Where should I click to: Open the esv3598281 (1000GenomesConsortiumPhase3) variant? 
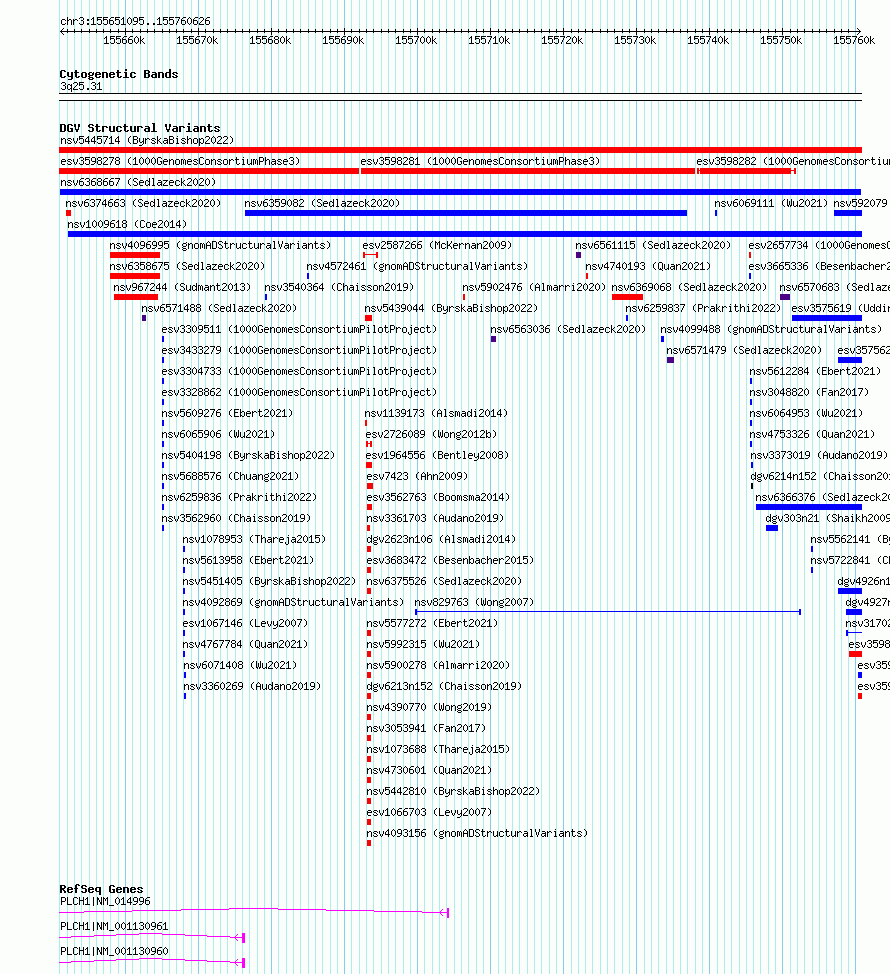pos(480,162)
